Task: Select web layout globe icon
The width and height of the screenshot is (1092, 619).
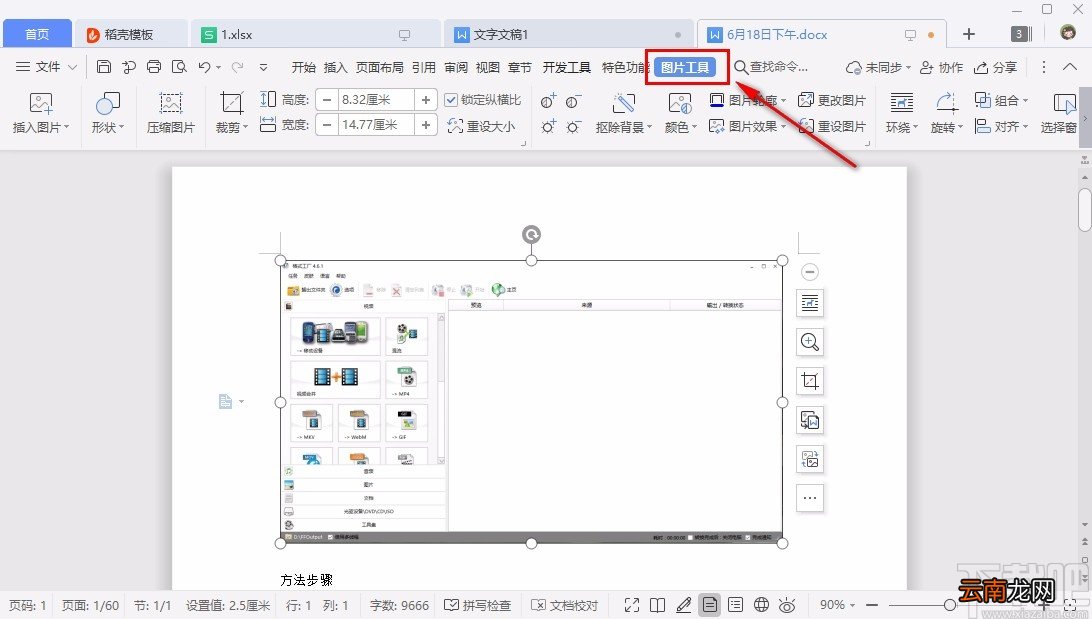Action: pos(762,605)
